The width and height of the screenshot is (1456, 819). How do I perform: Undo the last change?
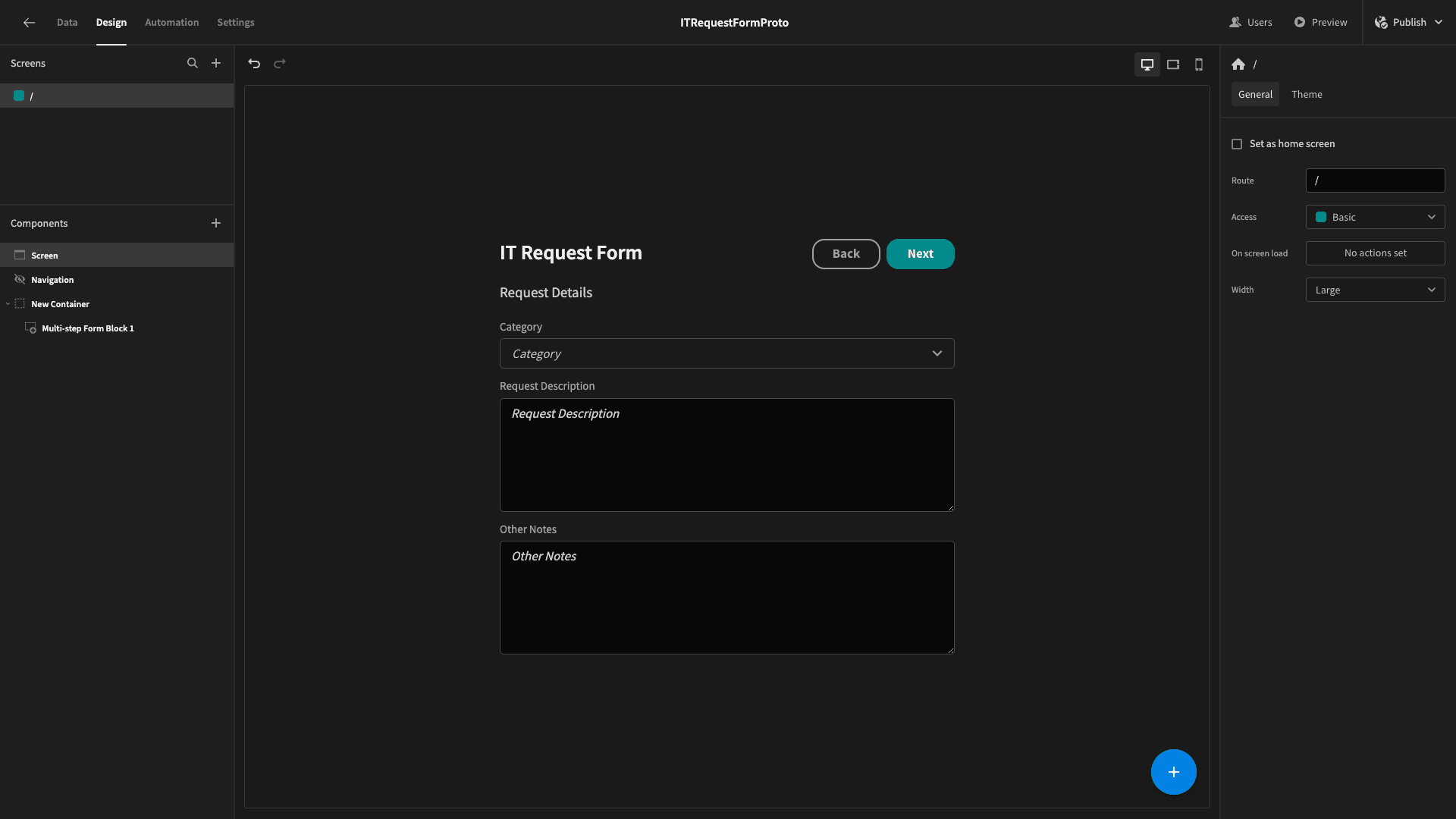coord(254,64)
